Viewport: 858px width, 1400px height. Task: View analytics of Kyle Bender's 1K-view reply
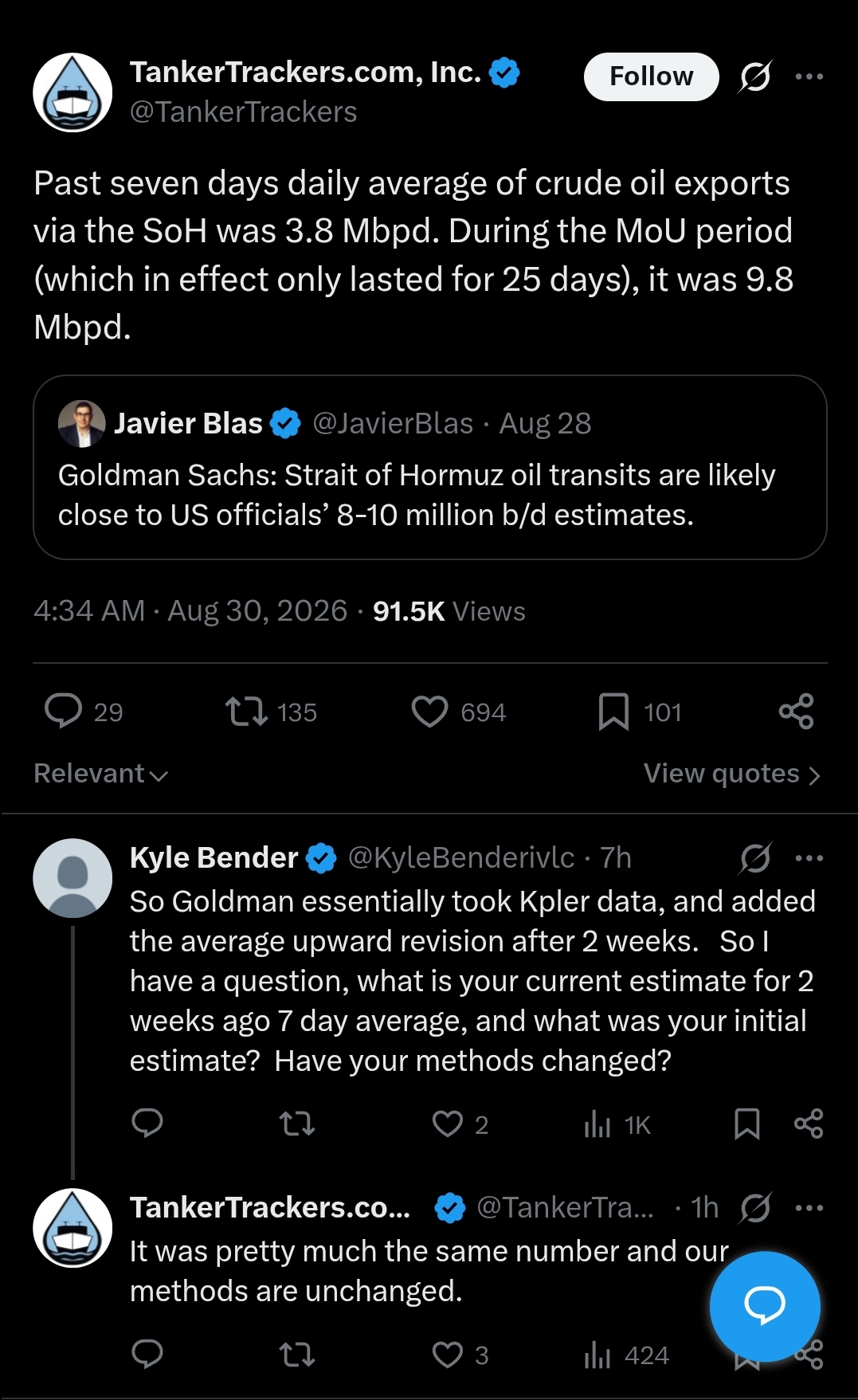617,1124
